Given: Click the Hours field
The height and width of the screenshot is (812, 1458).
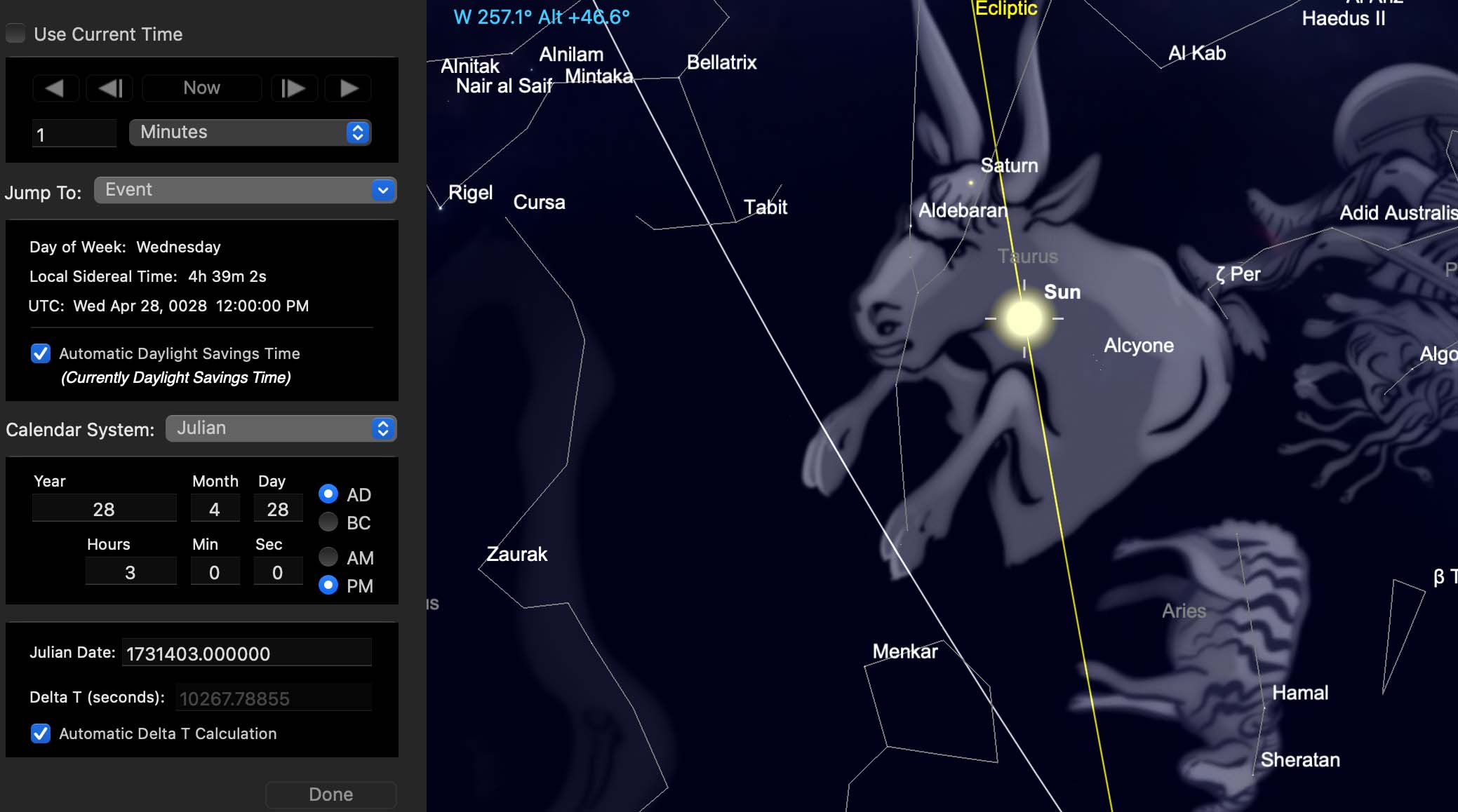Looking at the screenshot, I should click(131, 571).
